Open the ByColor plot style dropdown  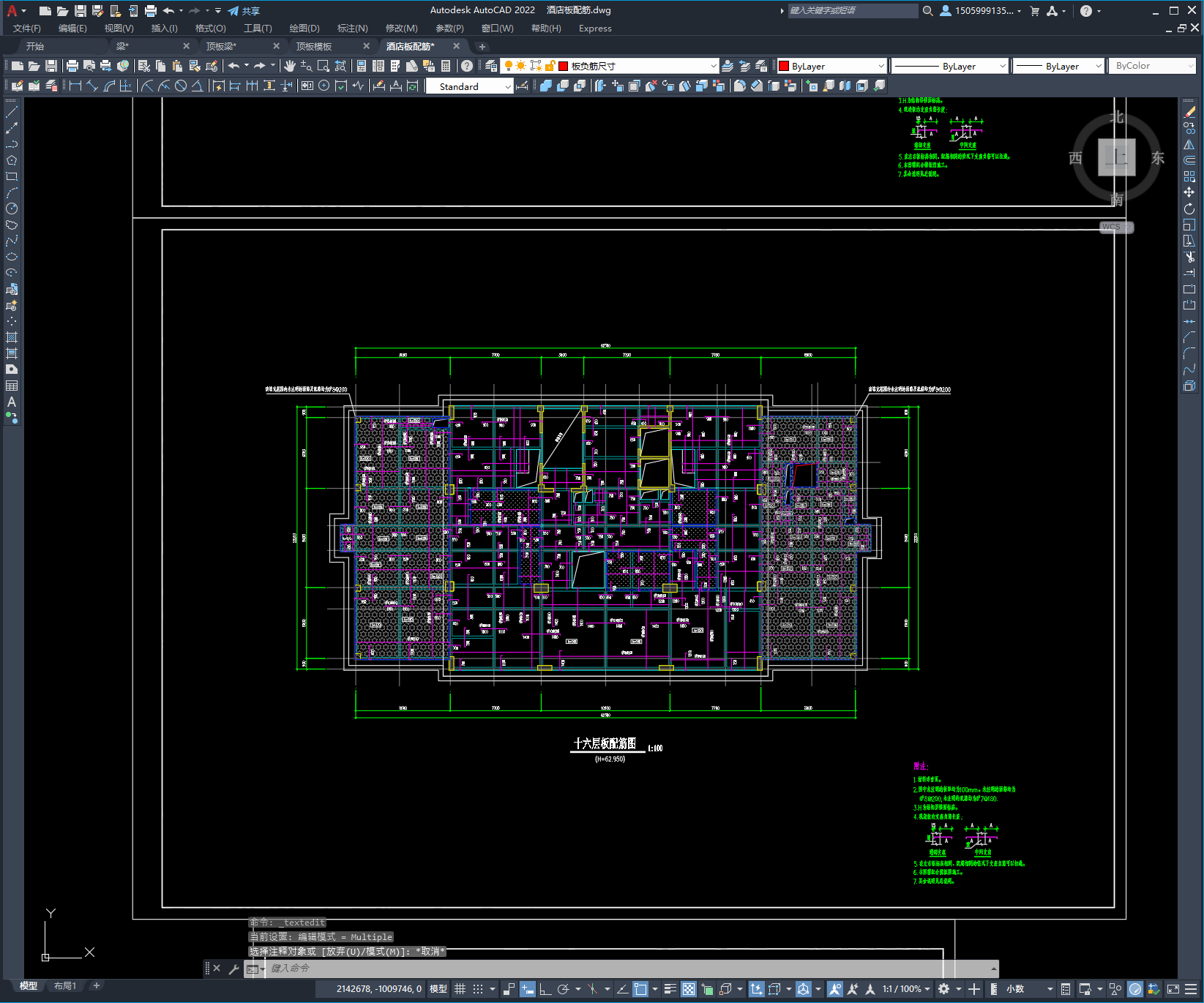coord(1153,66)
